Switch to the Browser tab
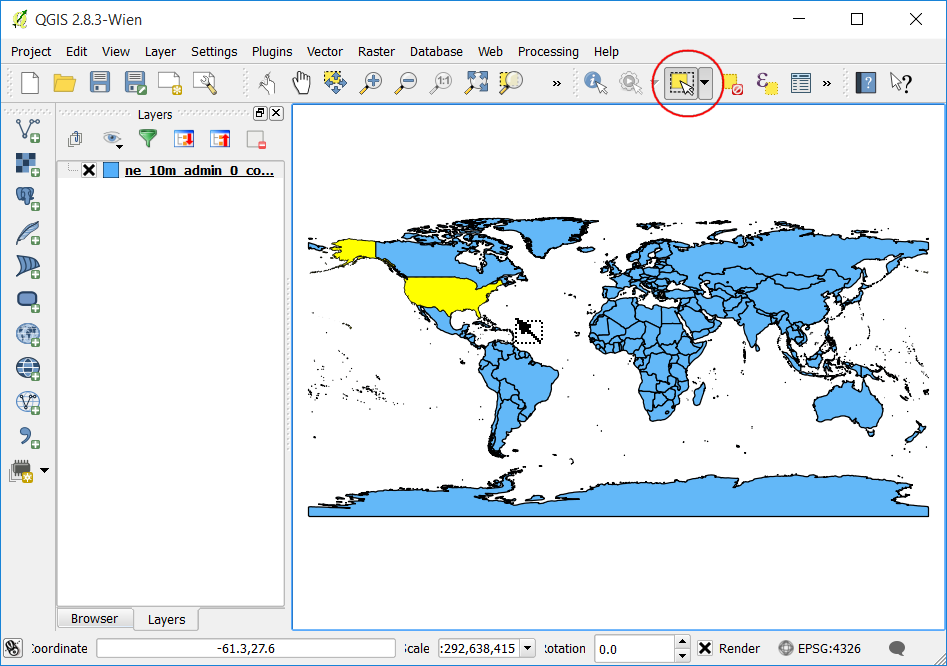The image size is (947, 666). [94, 618]
